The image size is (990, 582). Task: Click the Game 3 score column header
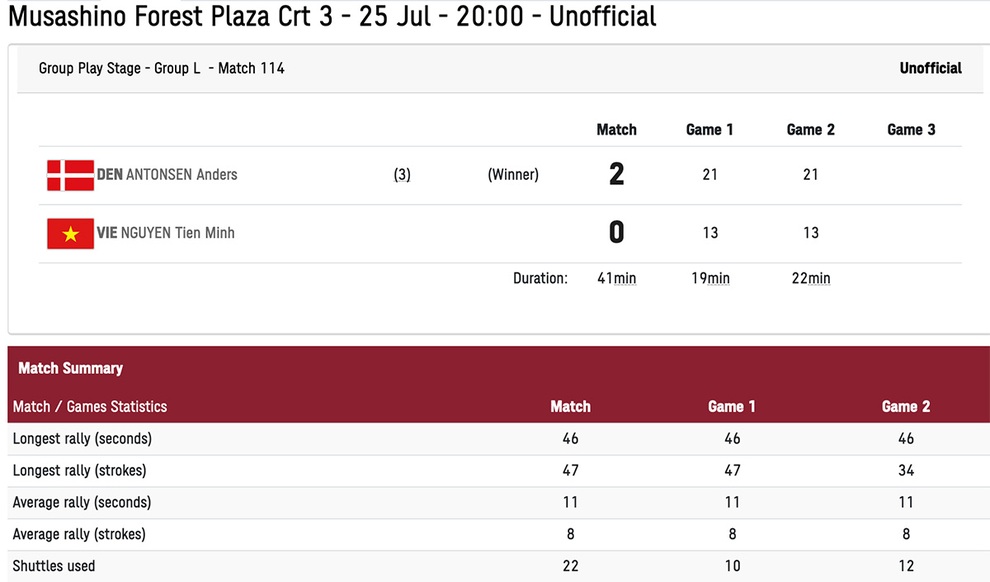point(910,129)
